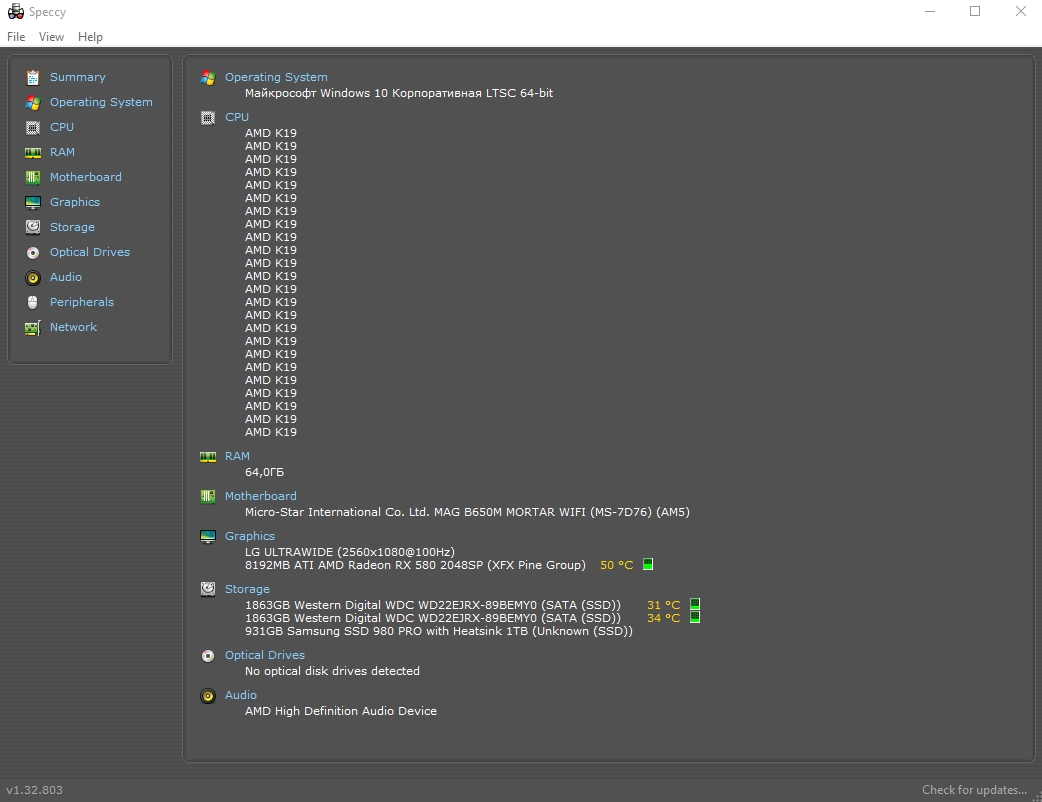Image resolution: width=1042 pixels, height=802 pixels.
Task: Click the Peripherals mouse icon in sidebar
Action: point(33,302)
